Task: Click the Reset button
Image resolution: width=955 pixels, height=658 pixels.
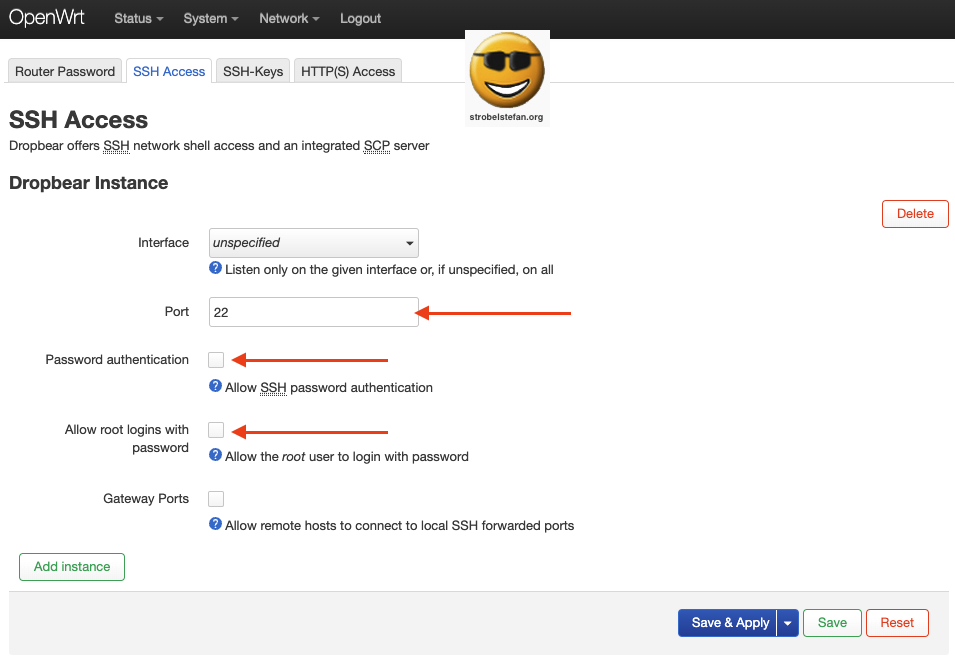Action: click(x=897, y=622)
